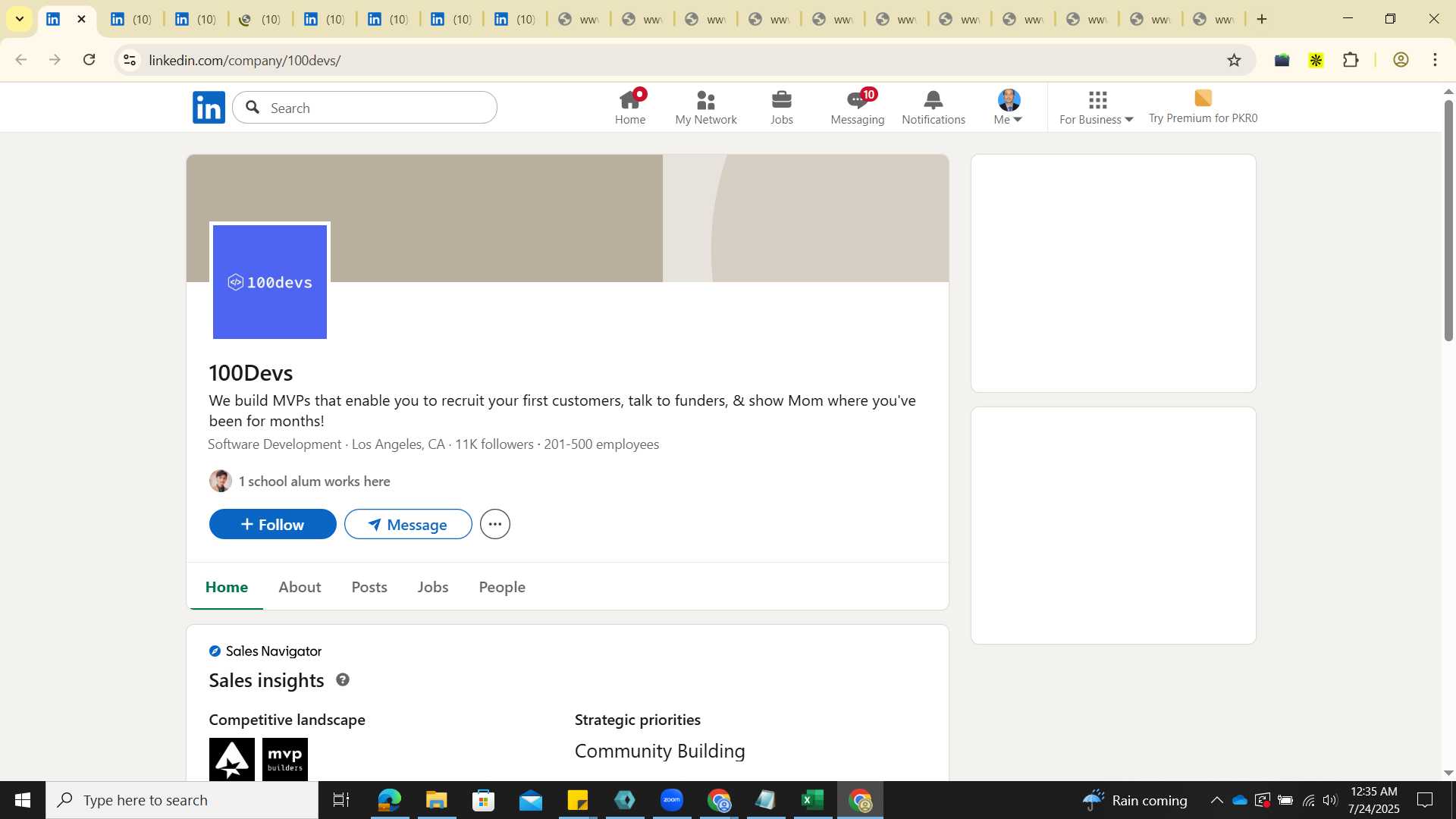Viewport: 1456px width, 819px height.
Task: Open the mvp builders competitor logo
Action: pyautogui.click(x=285, y=759)
